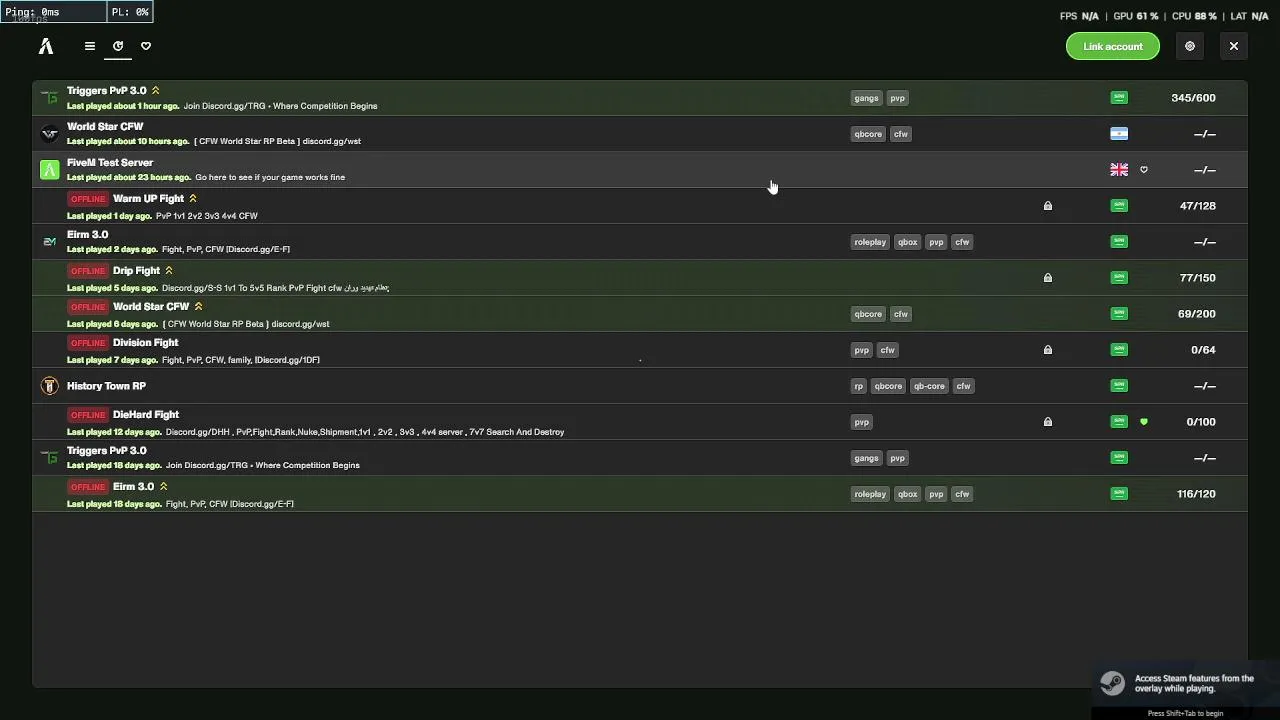Unfavorite DieHard Fight via green heart
Viewport: 1280px width, 720px height.
tap(1144, 422)
